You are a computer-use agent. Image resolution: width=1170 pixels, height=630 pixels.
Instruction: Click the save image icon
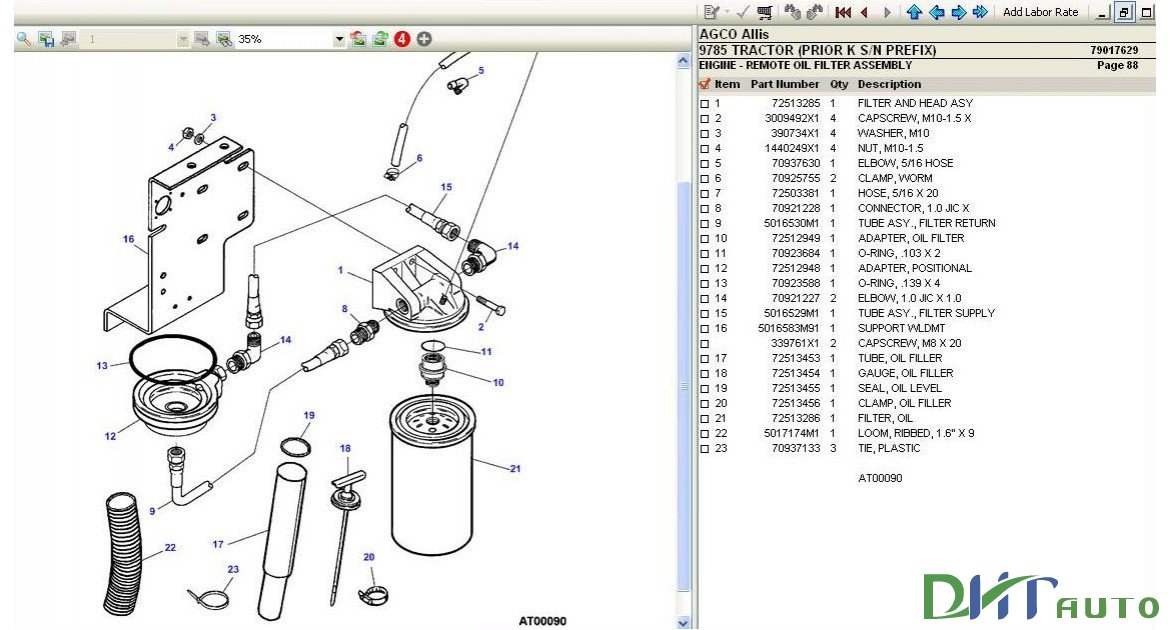(x=45, y=40)
